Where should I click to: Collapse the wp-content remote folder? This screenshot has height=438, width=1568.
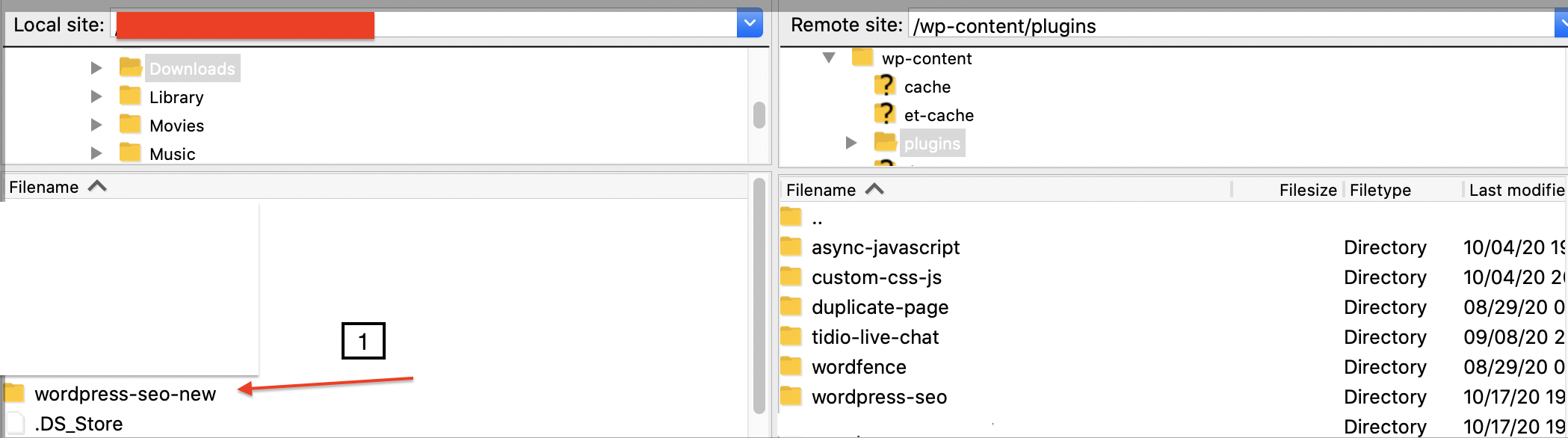829,58
